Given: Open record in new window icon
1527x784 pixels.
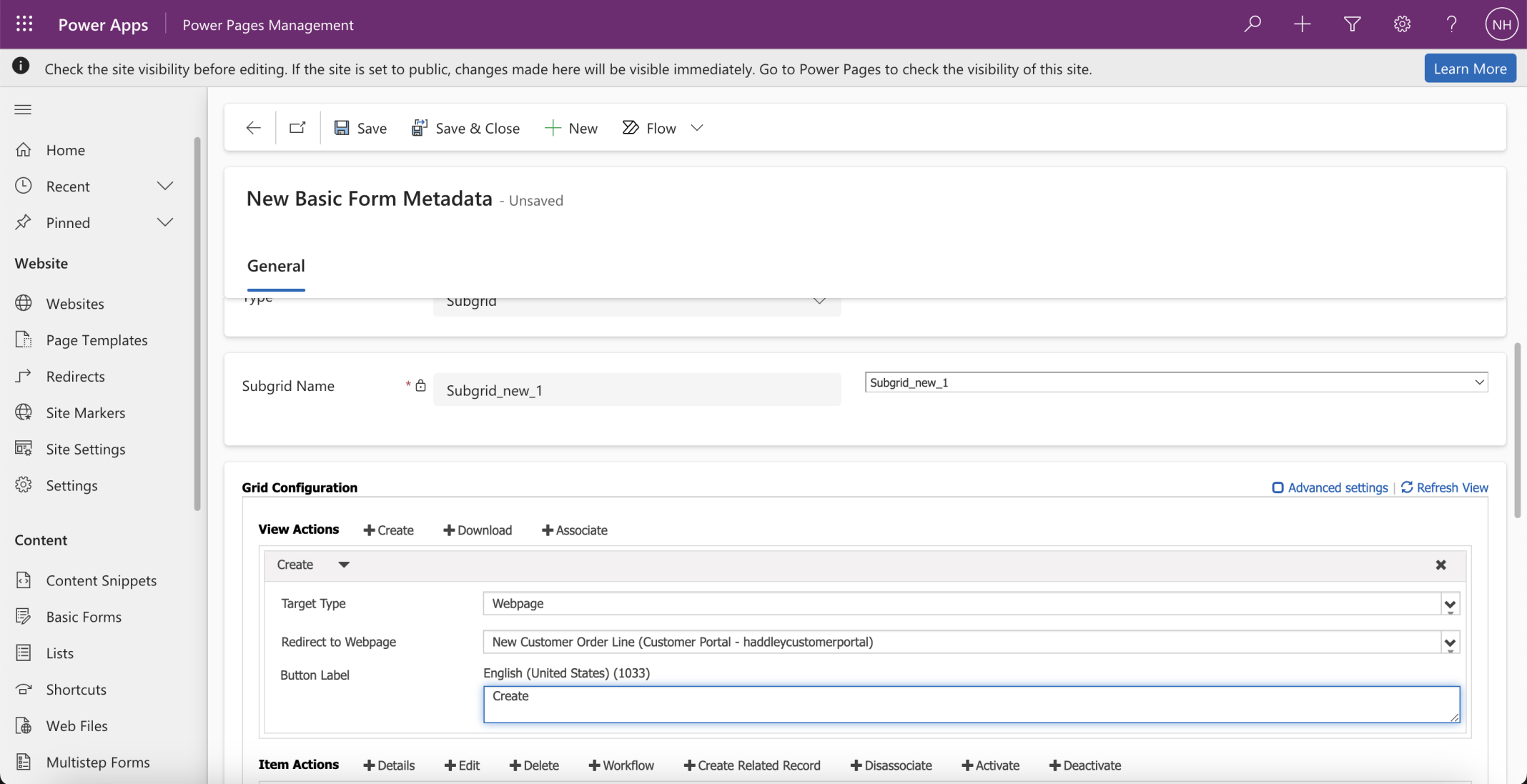Looking at the screenshot, I should pyautogui.click(x=297, y=128).
